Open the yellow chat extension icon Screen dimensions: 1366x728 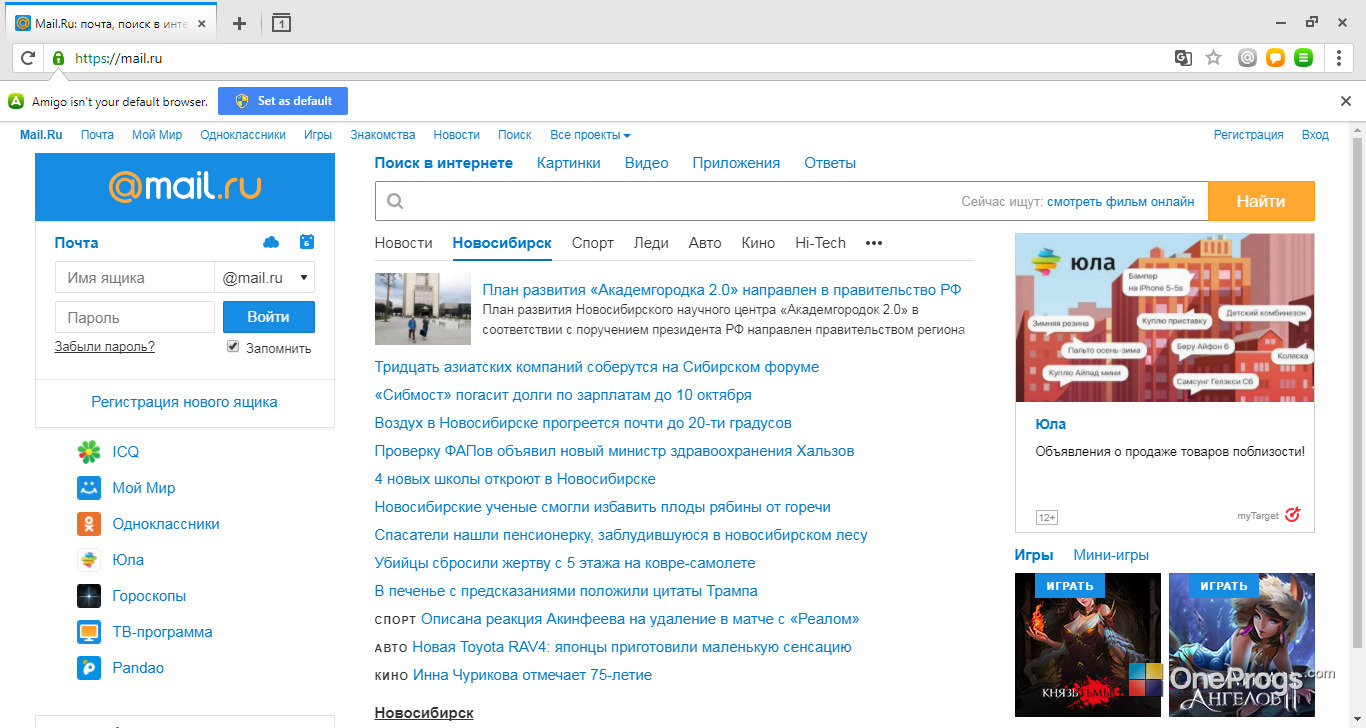click(x=1275, y=58)
